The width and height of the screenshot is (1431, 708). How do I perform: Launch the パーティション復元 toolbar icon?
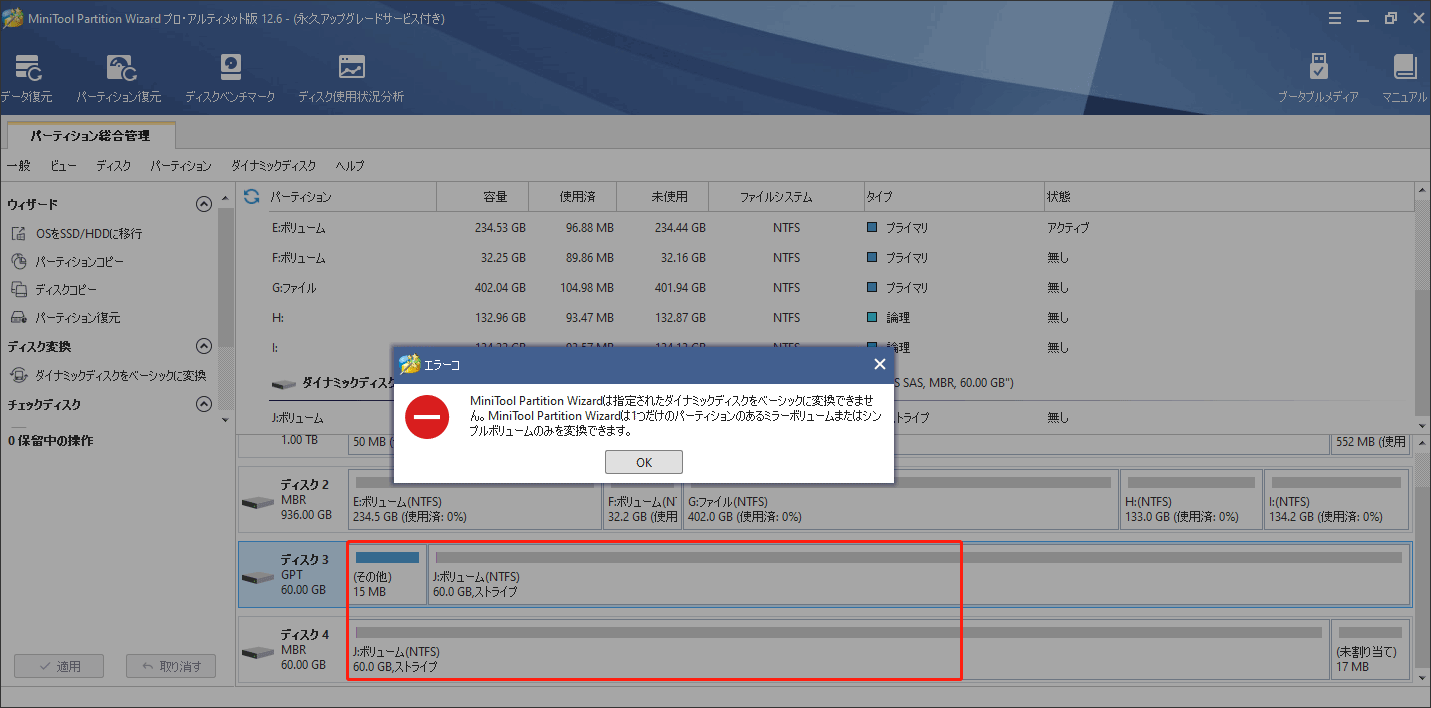[x=119, y=78]
